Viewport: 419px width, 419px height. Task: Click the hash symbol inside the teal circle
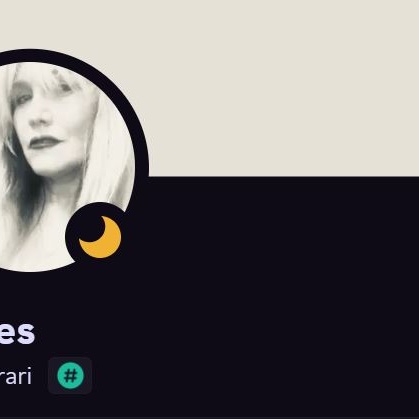coord(70,376)
